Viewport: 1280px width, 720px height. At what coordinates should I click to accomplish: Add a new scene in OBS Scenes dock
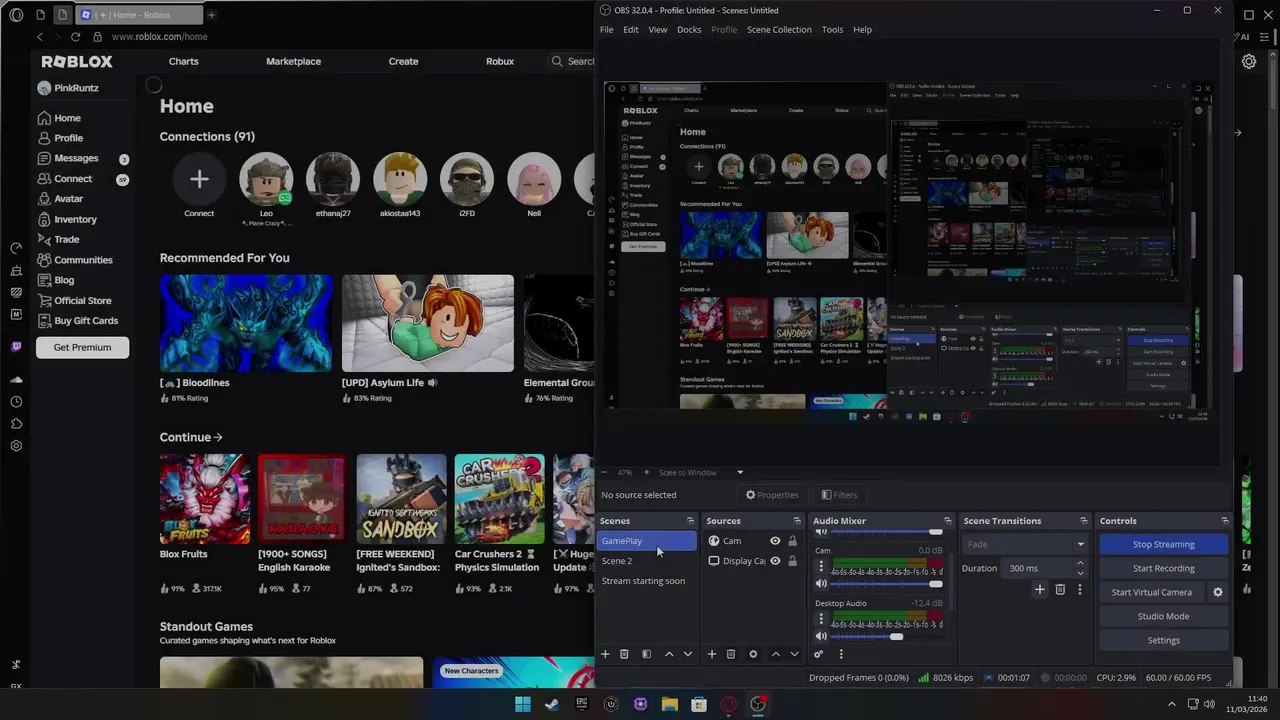(605, 654)
